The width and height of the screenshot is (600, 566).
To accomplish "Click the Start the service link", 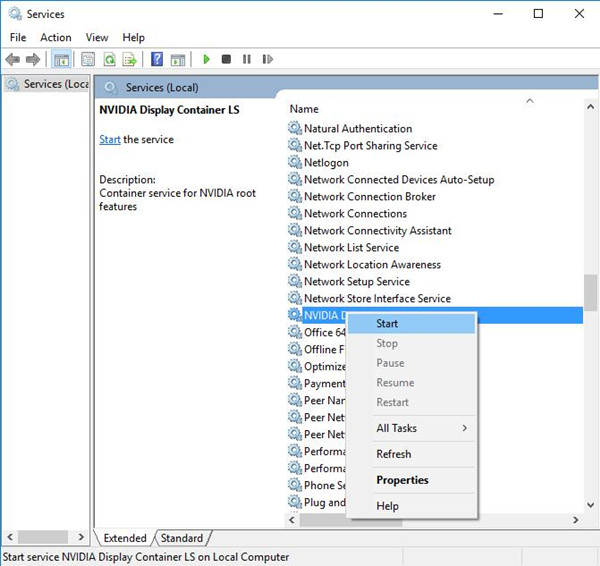I will 110,140.
